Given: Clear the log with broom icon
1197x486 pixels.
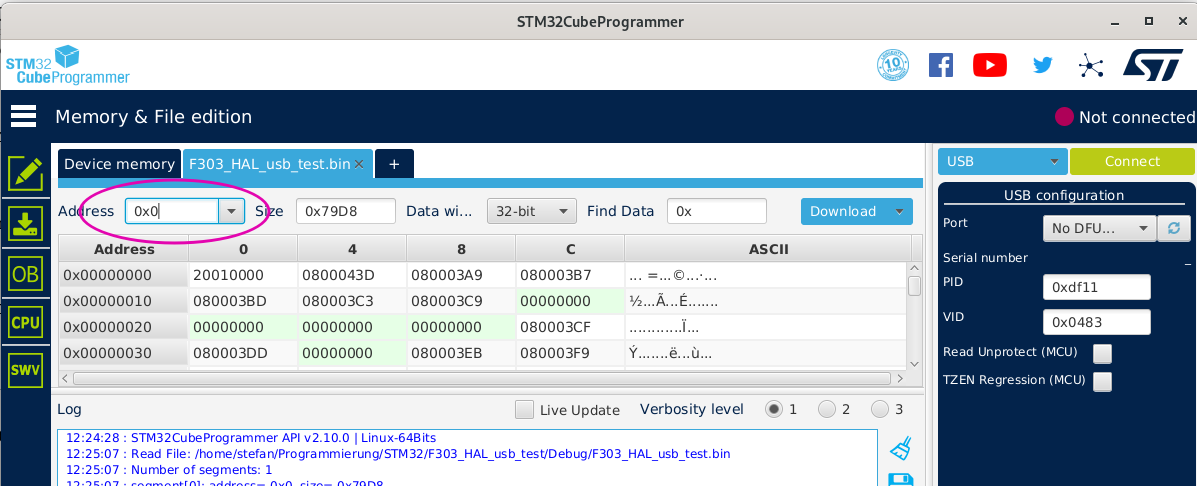Looking at the screenshot, I should (901, 448).
